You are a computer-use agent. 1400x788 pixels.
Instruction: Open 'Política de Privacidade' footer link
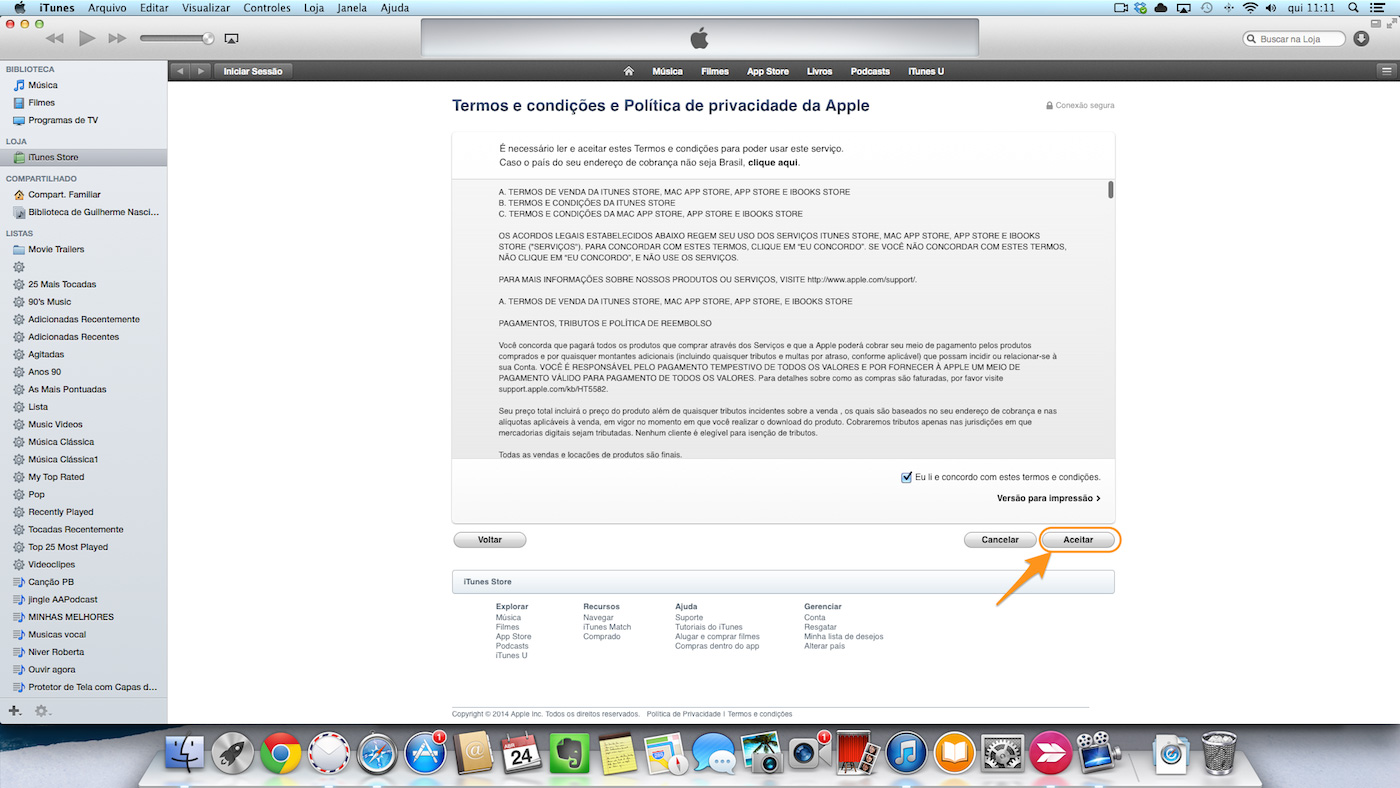[x=684, y=714]
